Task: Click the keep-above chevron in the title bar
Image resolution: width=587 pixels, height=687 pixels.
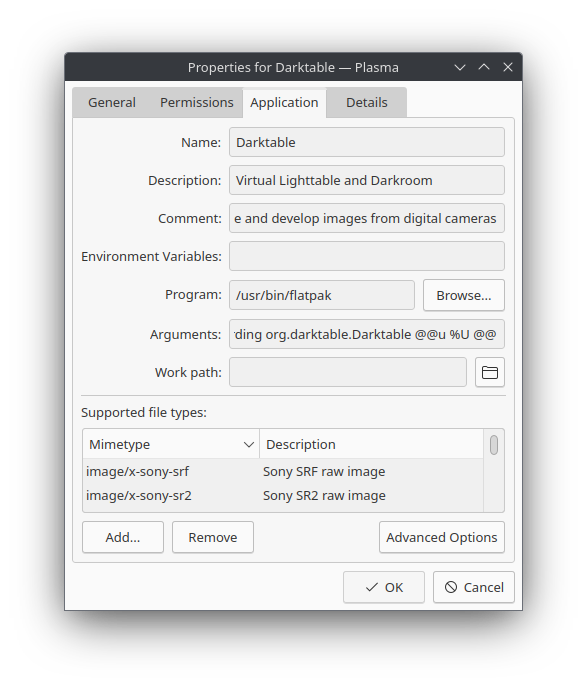Action: 484,67
